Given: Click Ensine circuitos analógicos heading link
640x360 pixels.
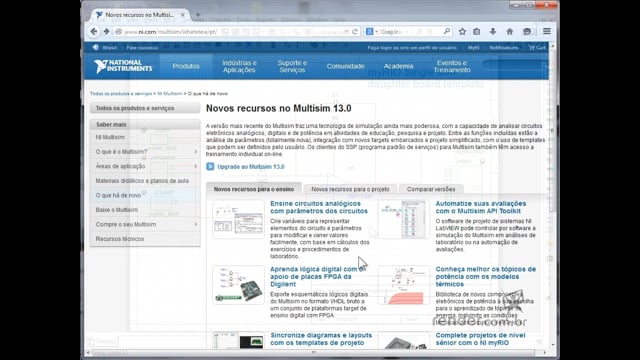Looking at the screenshot, I should pyautogui.click(x=319, y=207).
